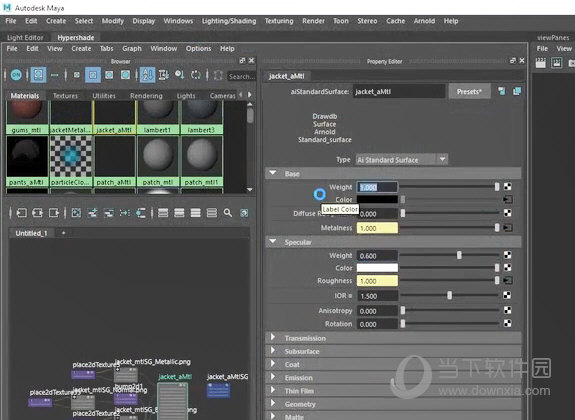The image size is (575, 420).
Task: Add selected nodes to the graph
Action: (92, 213)
